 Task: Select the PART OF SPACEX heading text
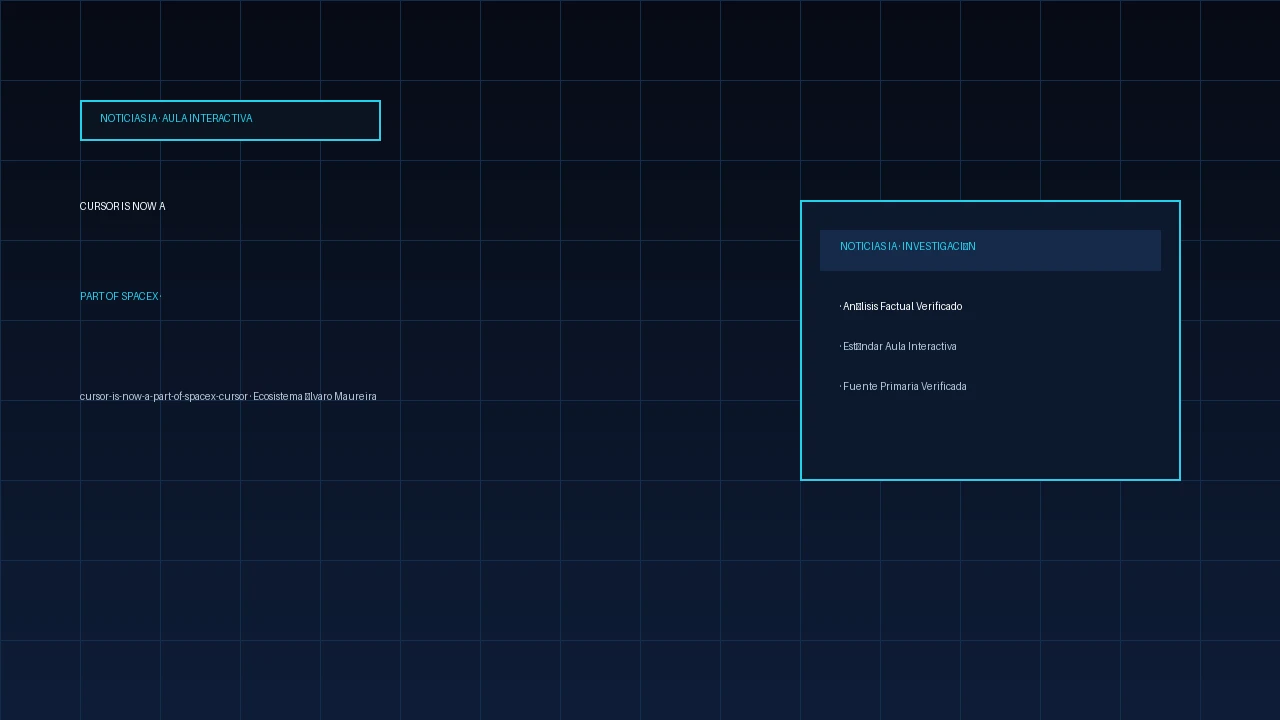120,296
